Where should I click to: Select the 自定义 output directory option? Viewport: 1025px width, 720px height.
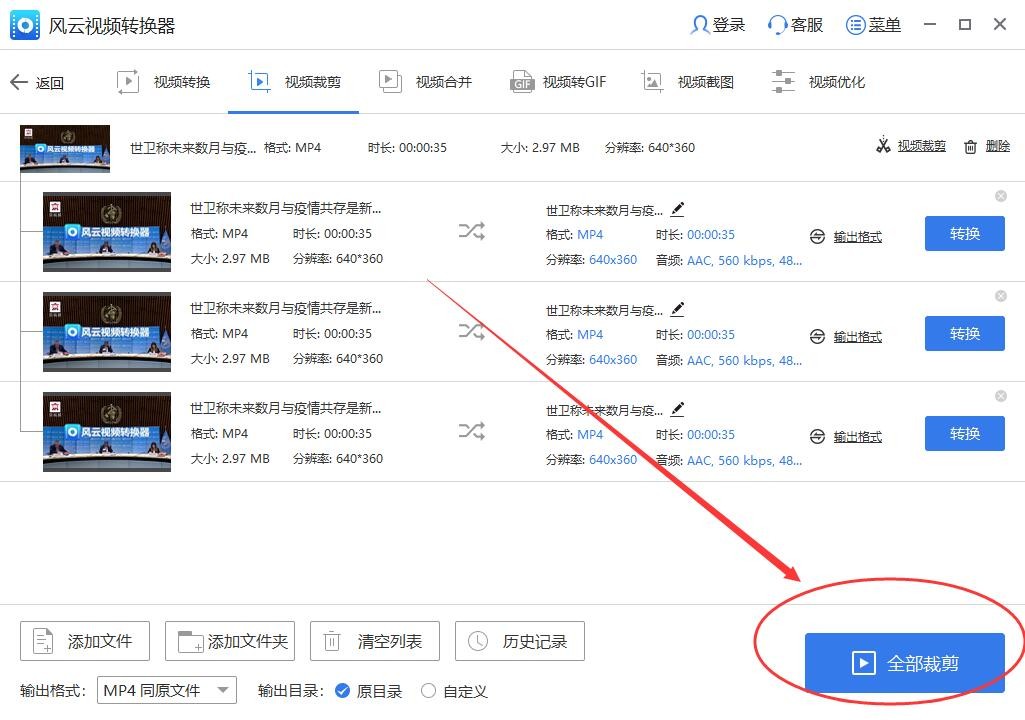(x=454, y=691)
